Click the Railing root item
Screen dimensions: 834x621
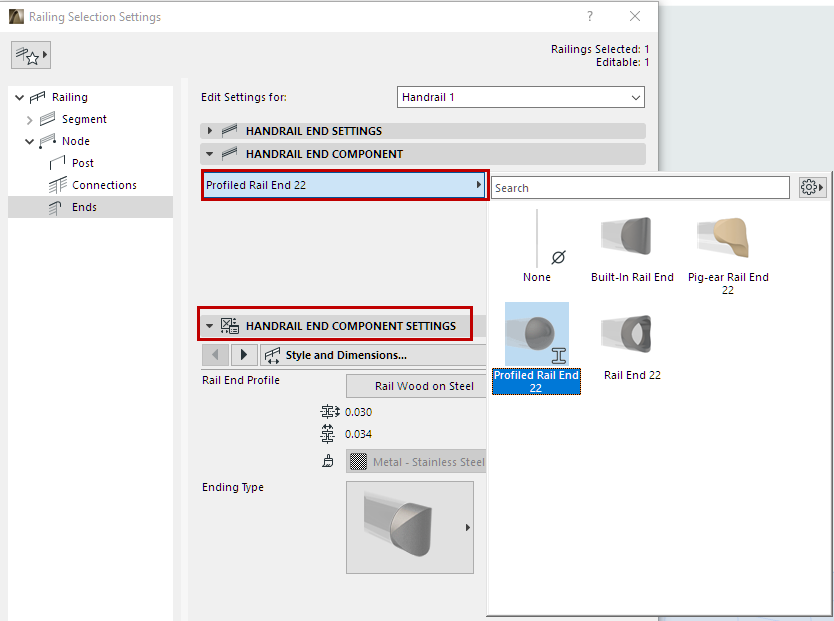(70, 97)
